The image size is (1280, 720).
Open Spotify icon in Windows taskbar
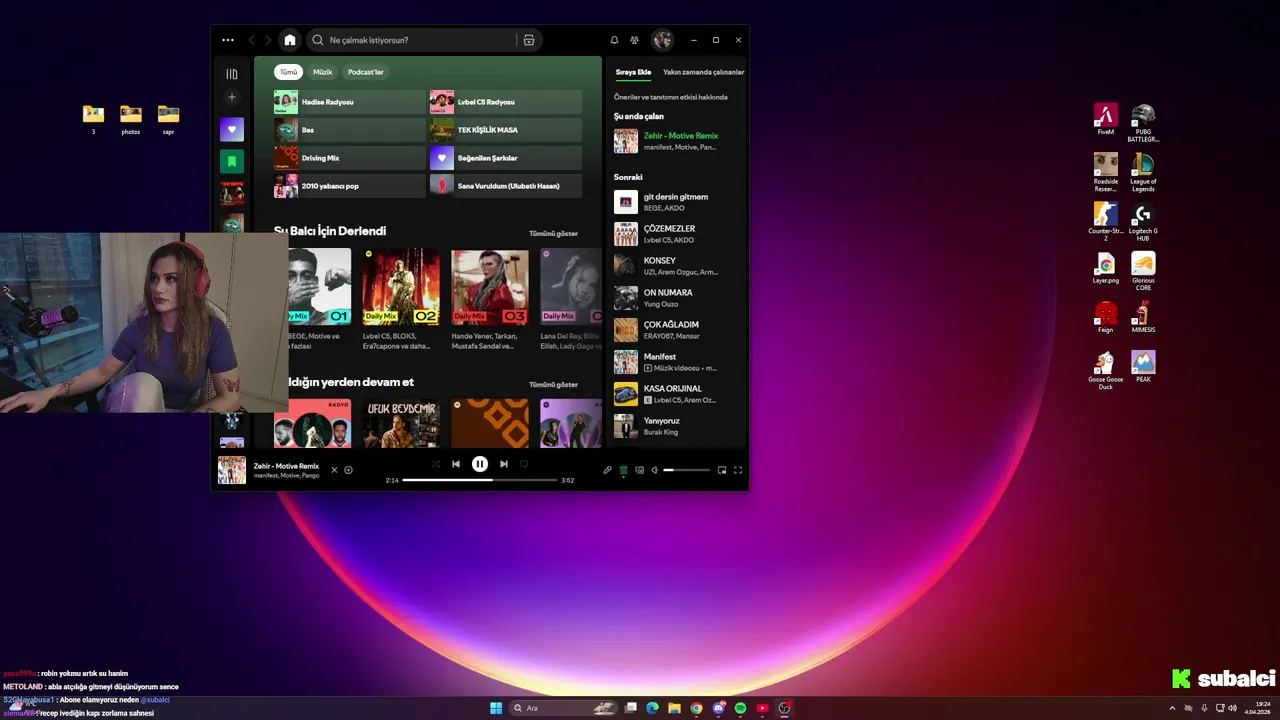pos(740,708)
